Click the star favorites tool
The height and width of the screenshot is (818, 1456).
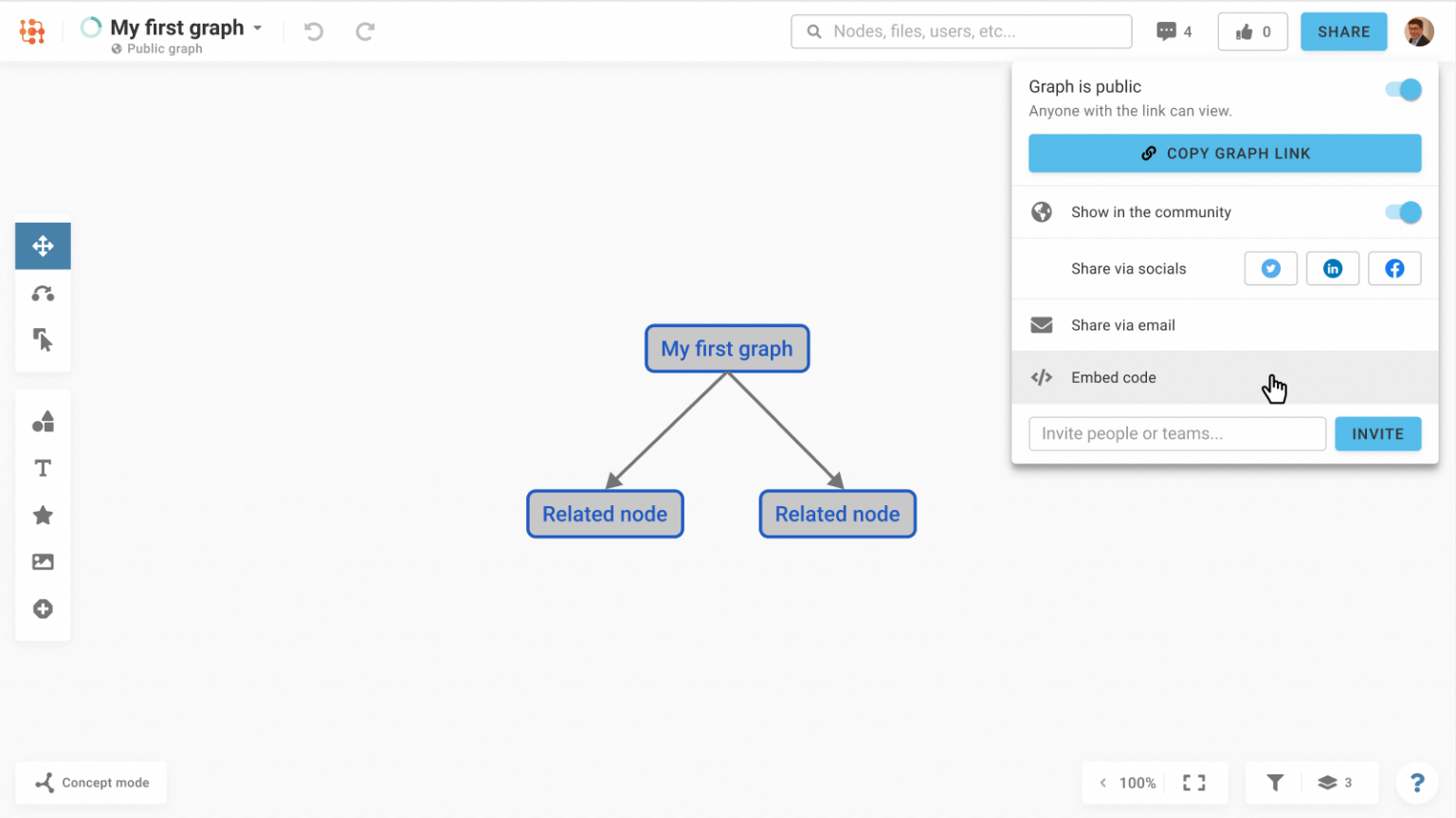click(43, 515)
